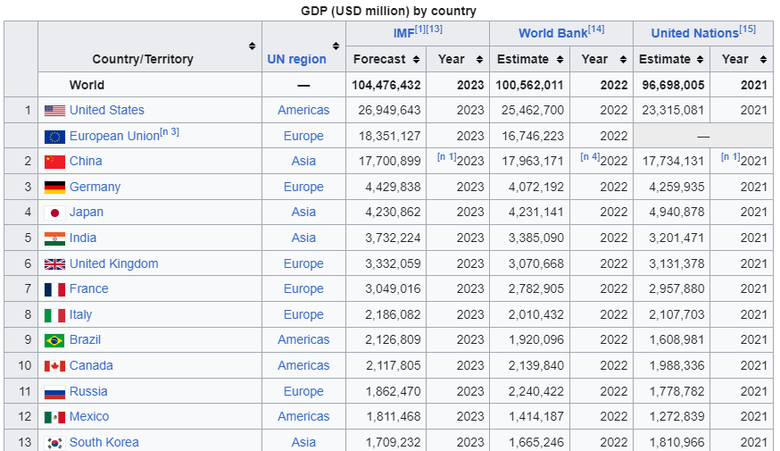Click the Brazil flag icon
This screenshot has width=780, height=451.
coord(55,341)
